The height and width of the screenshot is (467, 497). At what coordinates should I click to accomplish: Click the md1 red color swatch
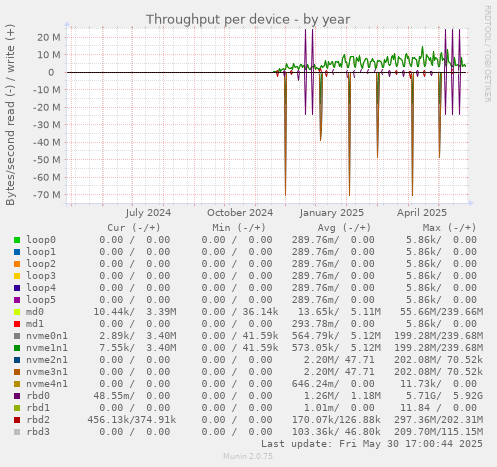click(x=17, y=324)
